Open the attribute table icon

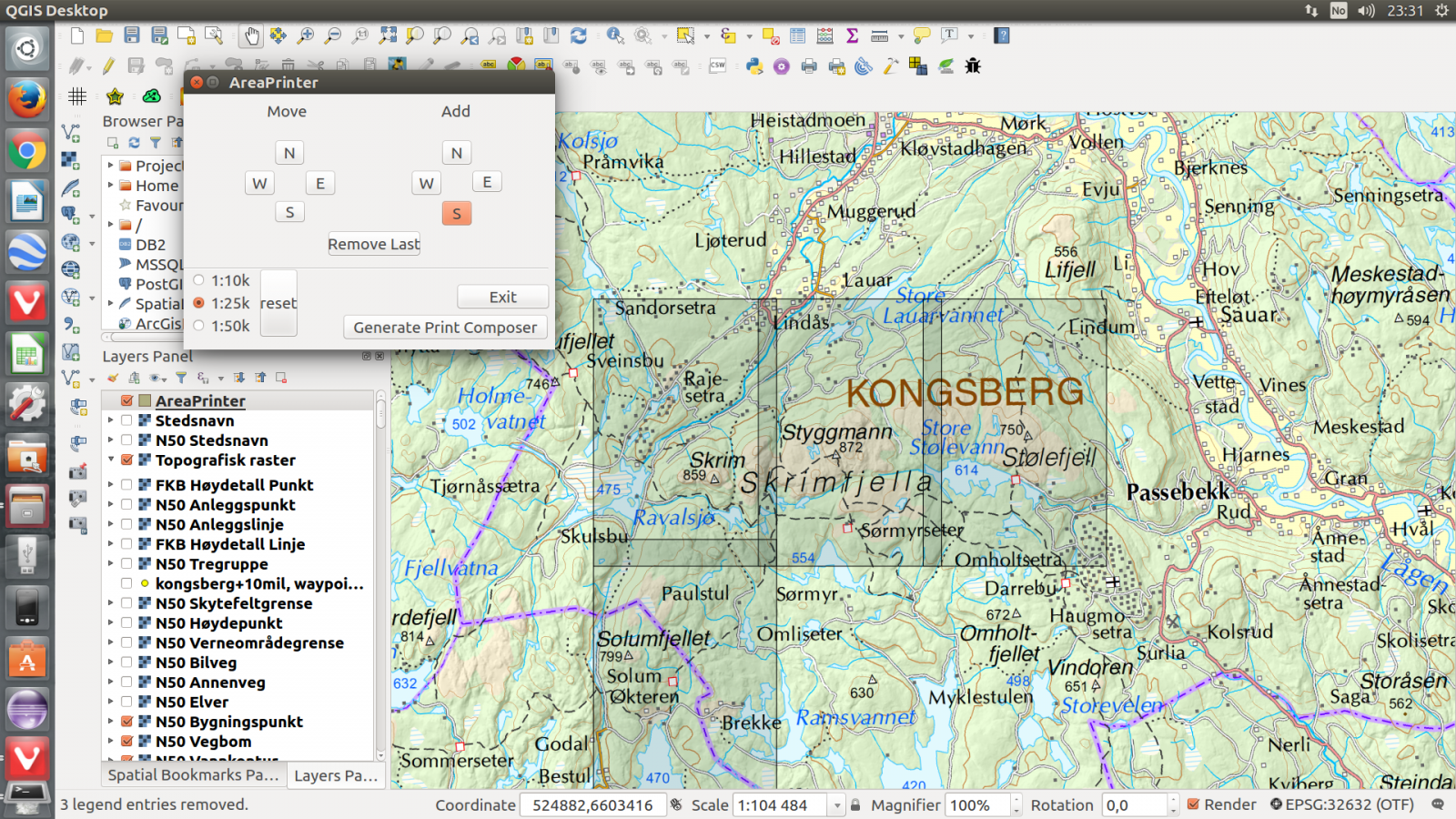point(798,36)
